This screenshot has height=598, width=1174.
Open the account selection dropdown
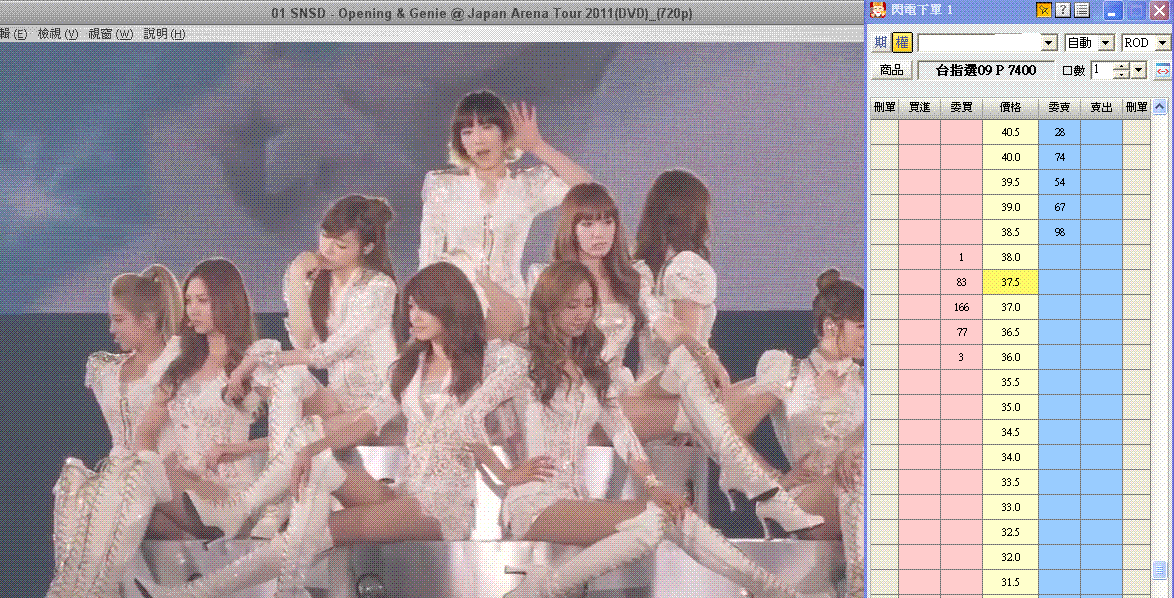pyautogui.click(x=1049, y=43)
